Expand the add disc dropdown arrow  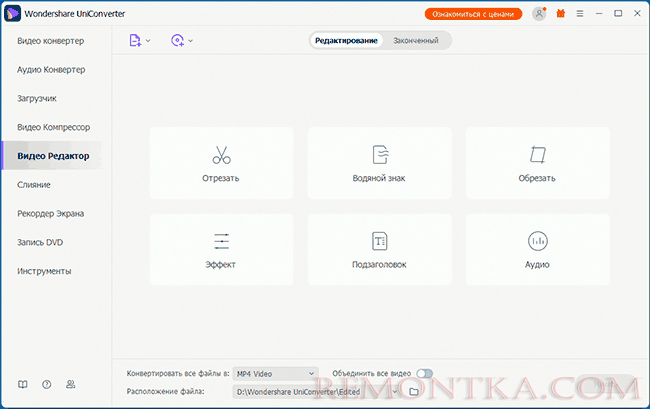point(190,41)
